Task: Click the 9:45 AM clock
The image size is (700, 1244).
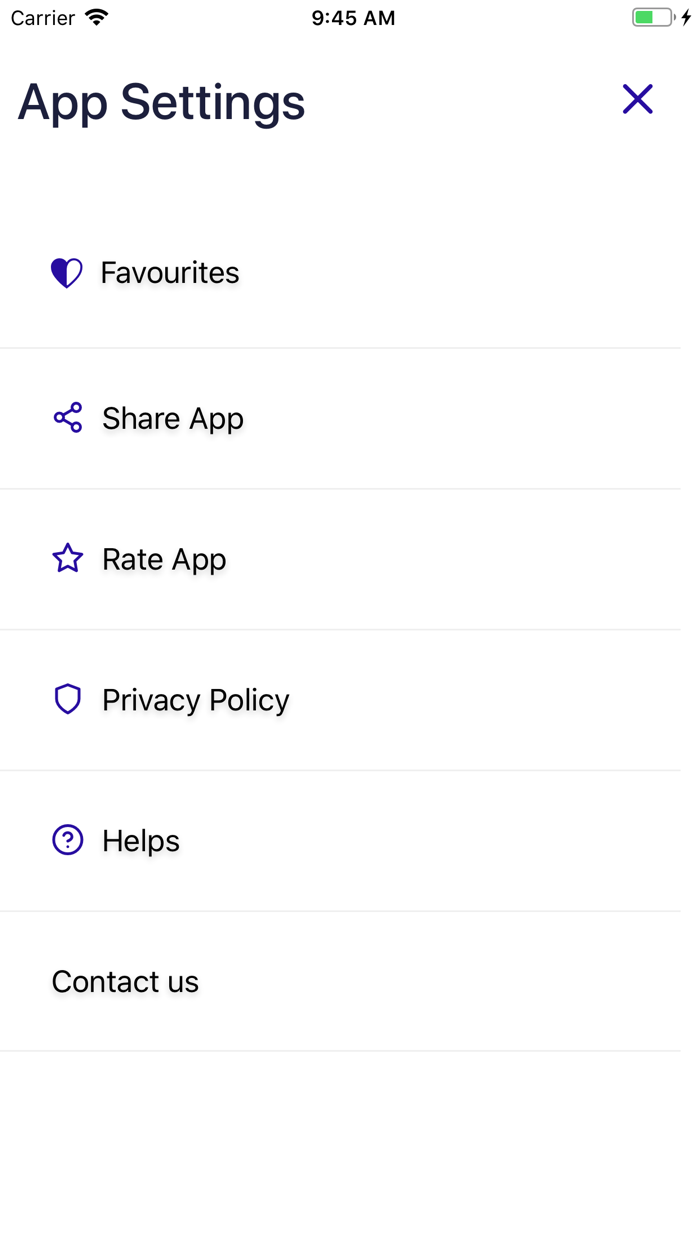Action: point(353,18)
